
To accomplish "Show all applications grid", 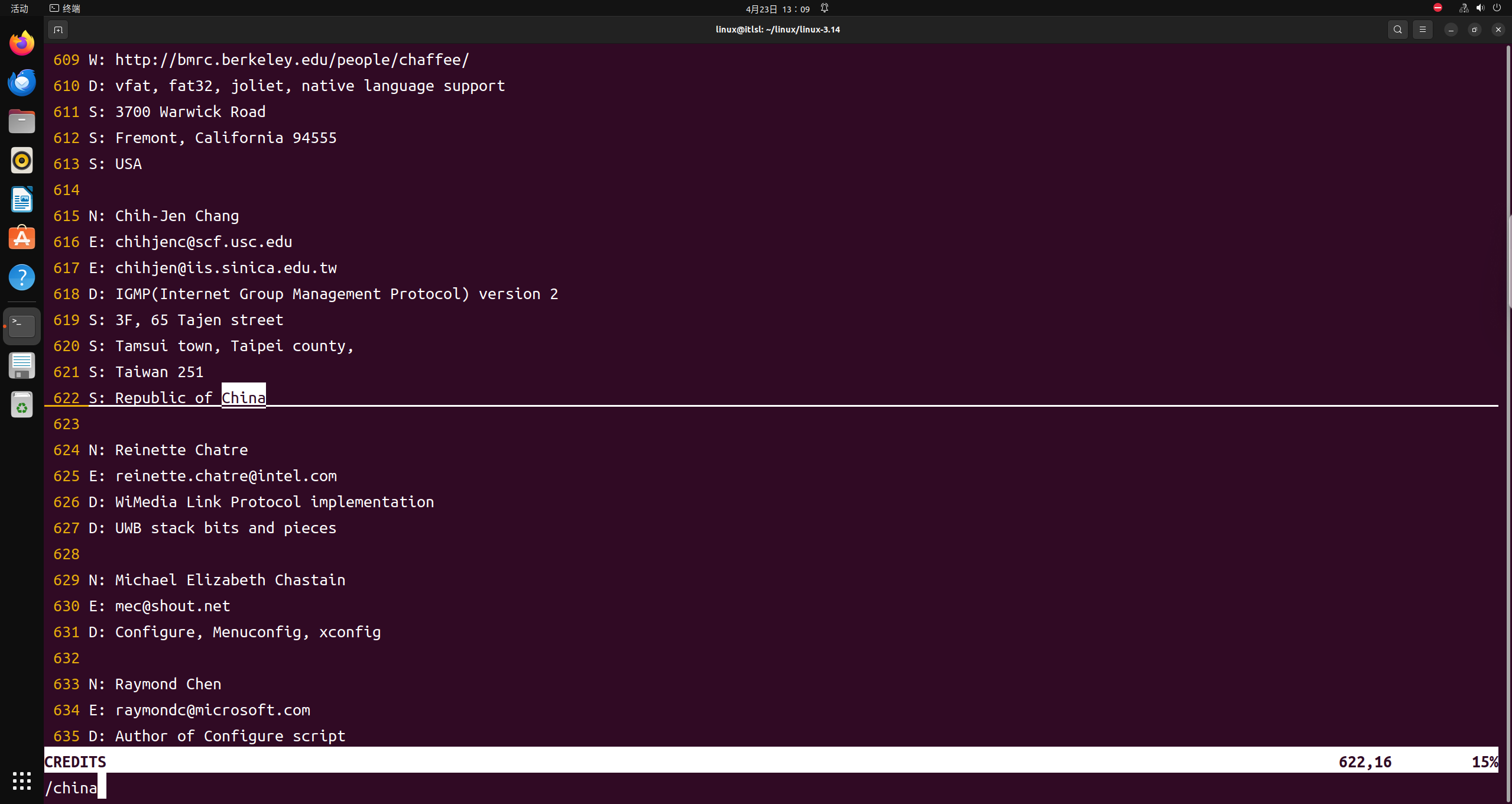I will 22,780.
